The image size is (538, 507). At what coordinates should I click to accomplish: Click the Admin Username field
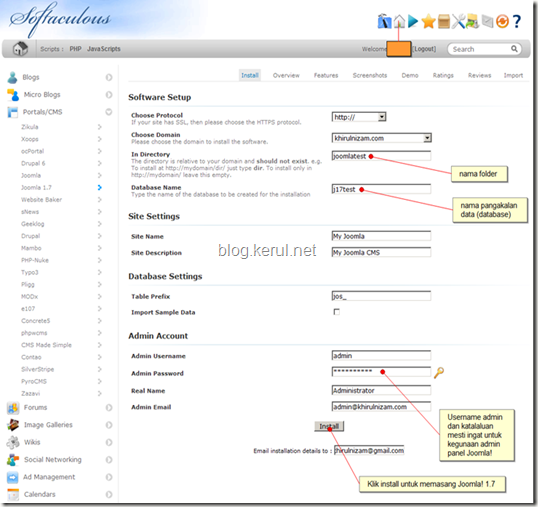click(x=381, y=355)
